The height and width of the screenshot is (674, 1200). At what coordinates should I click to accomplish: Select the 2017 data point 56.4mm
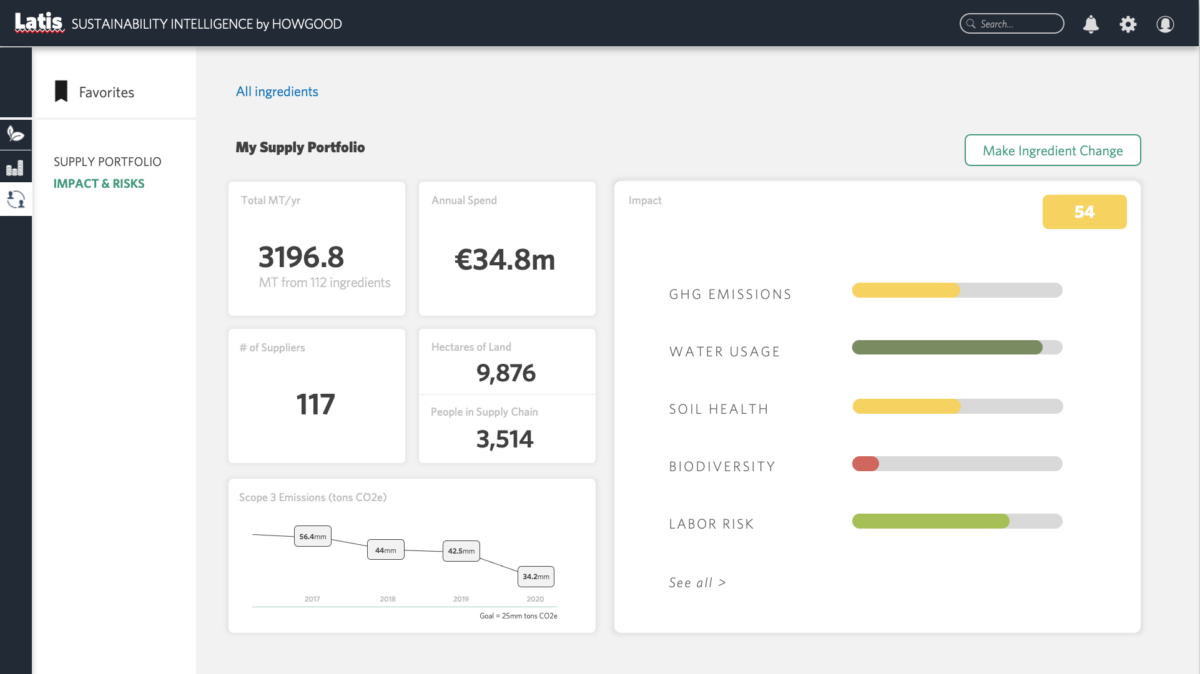click(x=312, y=537)
